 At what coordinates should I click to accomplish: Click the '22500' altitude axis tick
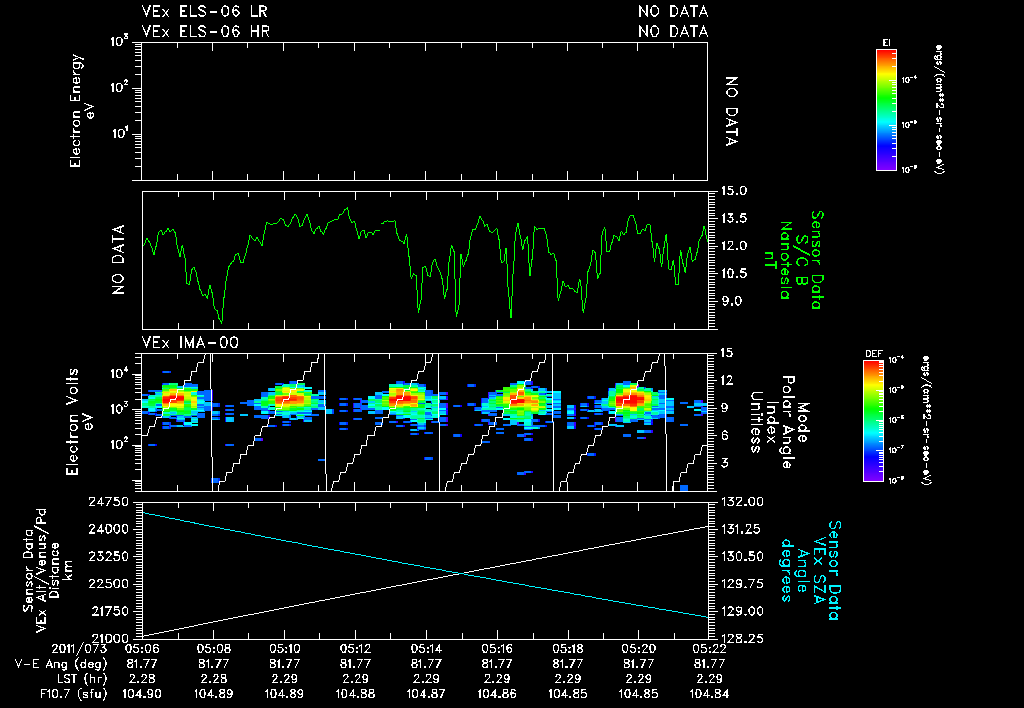pos(108,584)
